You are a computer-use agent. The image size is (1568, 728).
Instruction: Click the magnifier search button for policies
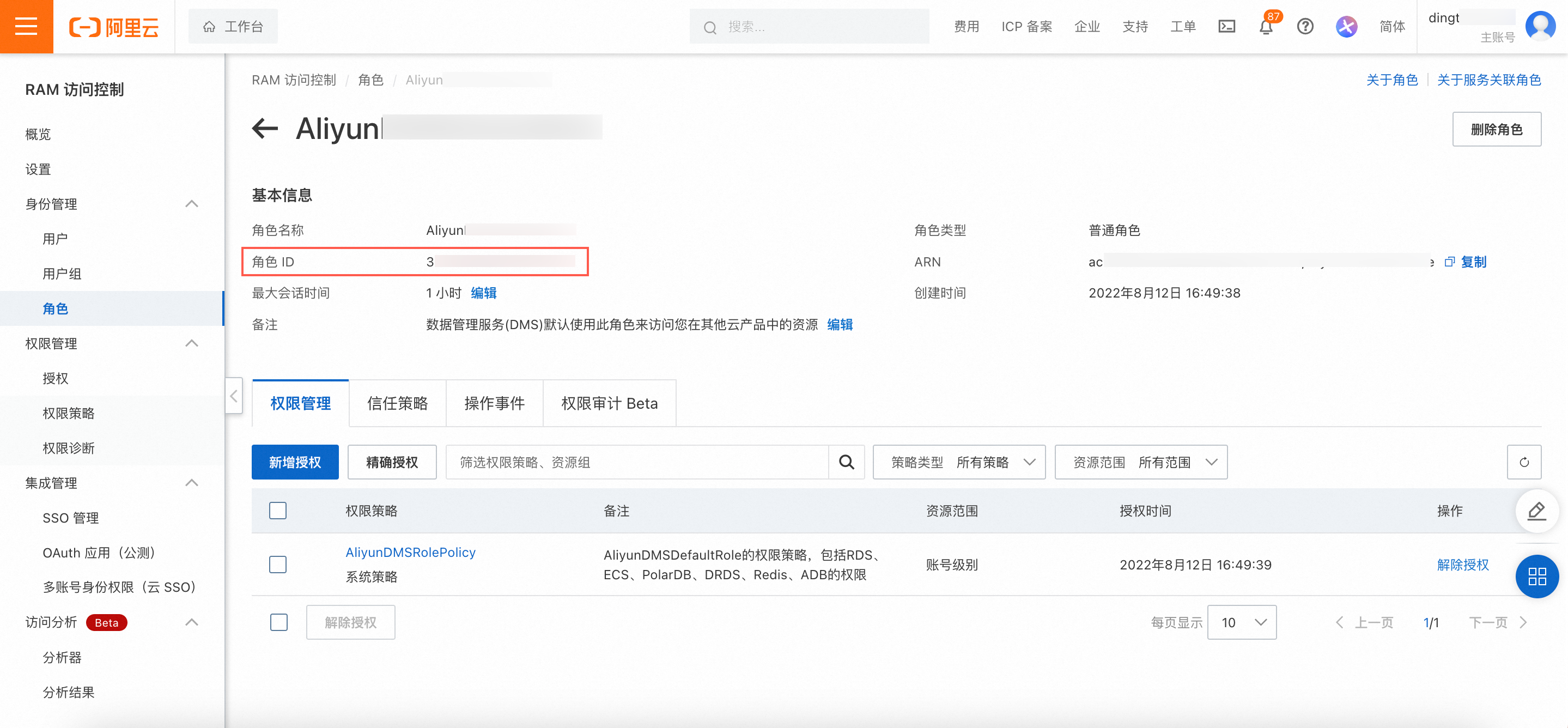click(846, 462)
